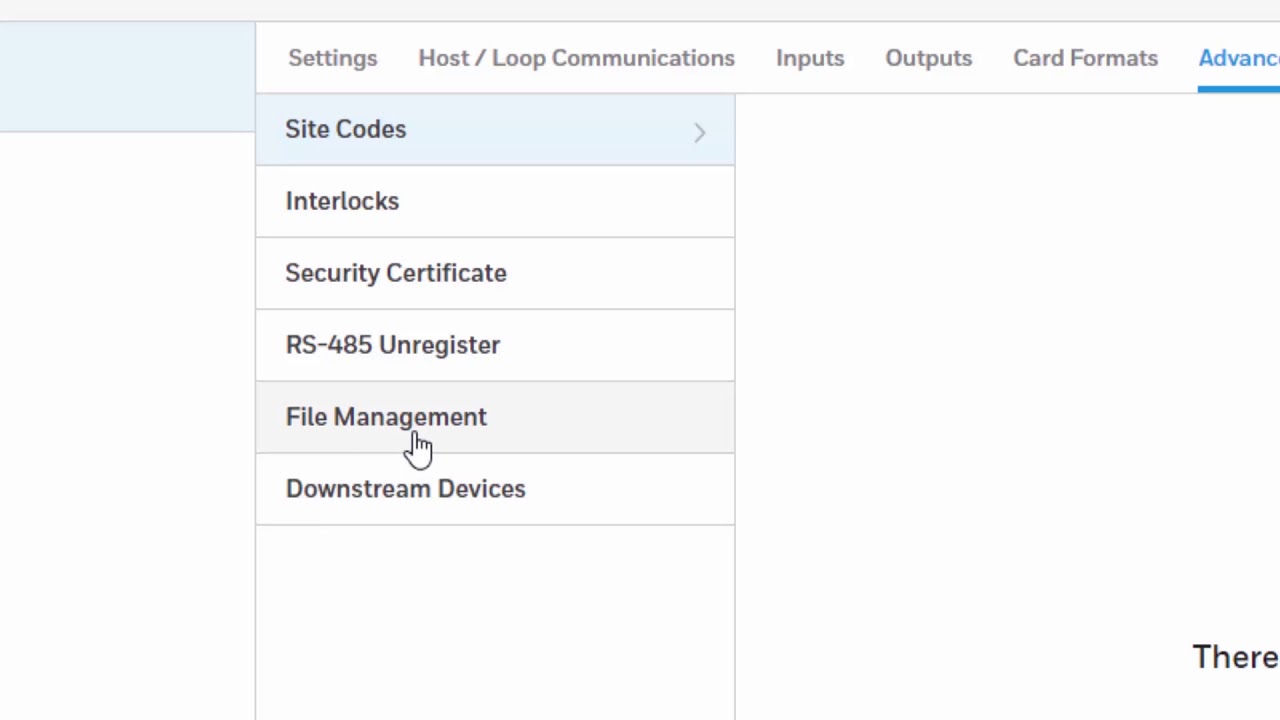
Task: Select Site Codes in the list
Action: coord(346,130)
